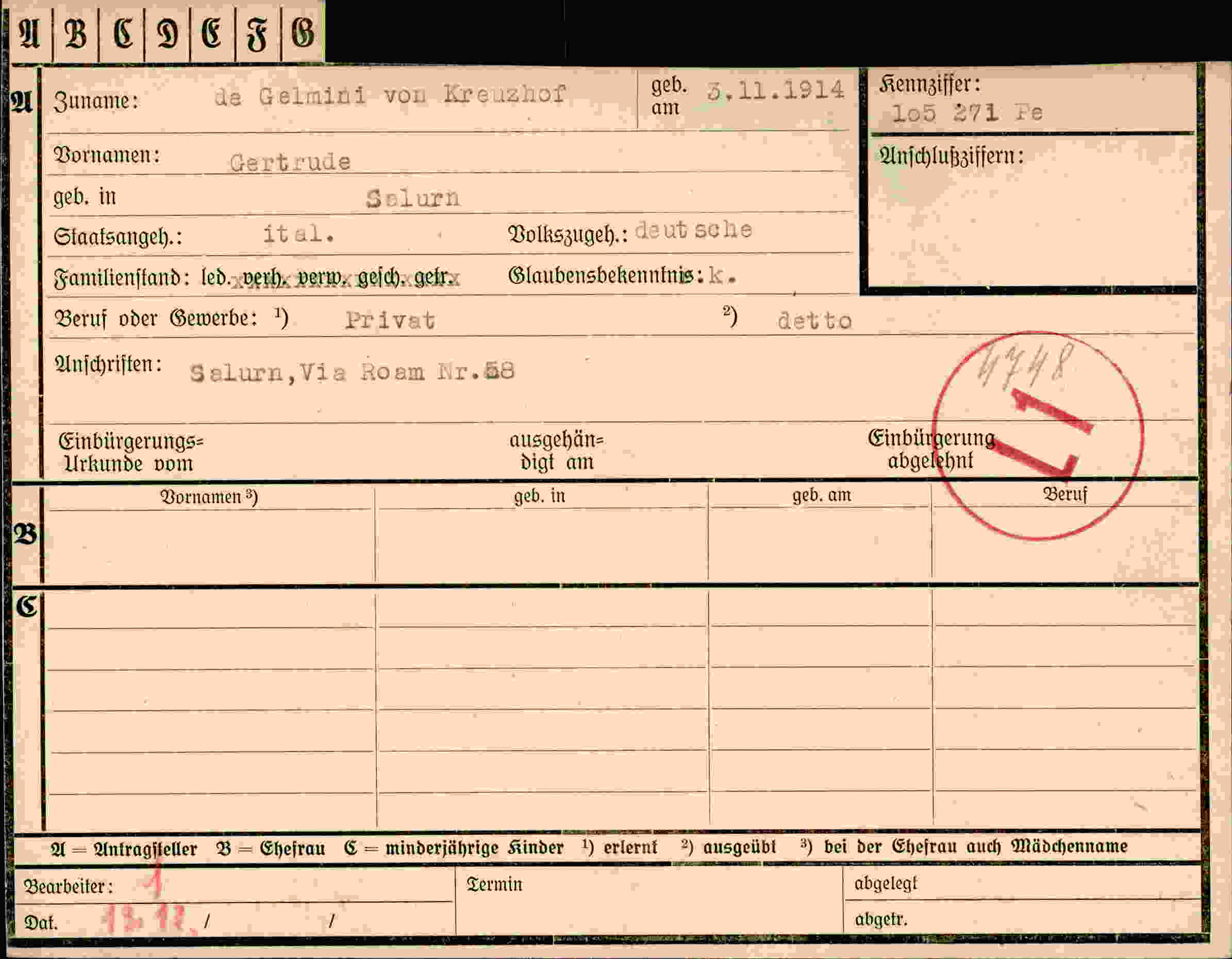Click the 'Vornamen:' label in section A
Viewport: 1232px width, 959px height.
[107, 155]
